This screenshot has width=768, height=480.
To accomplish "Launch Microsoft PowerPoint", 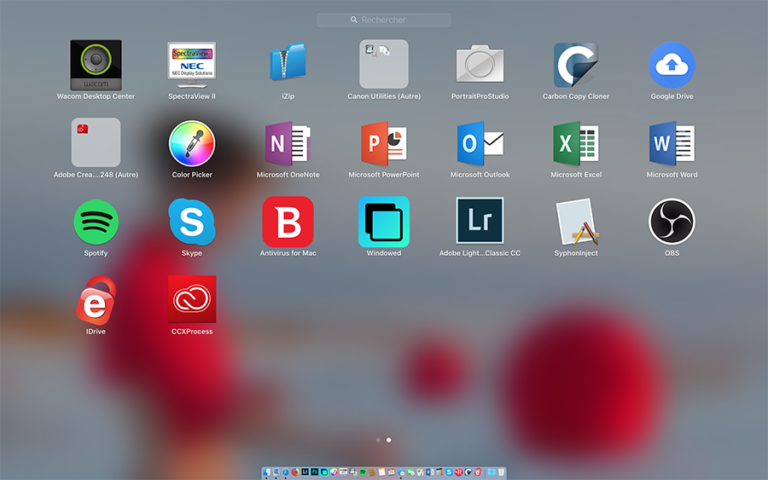I will (384, 143).
